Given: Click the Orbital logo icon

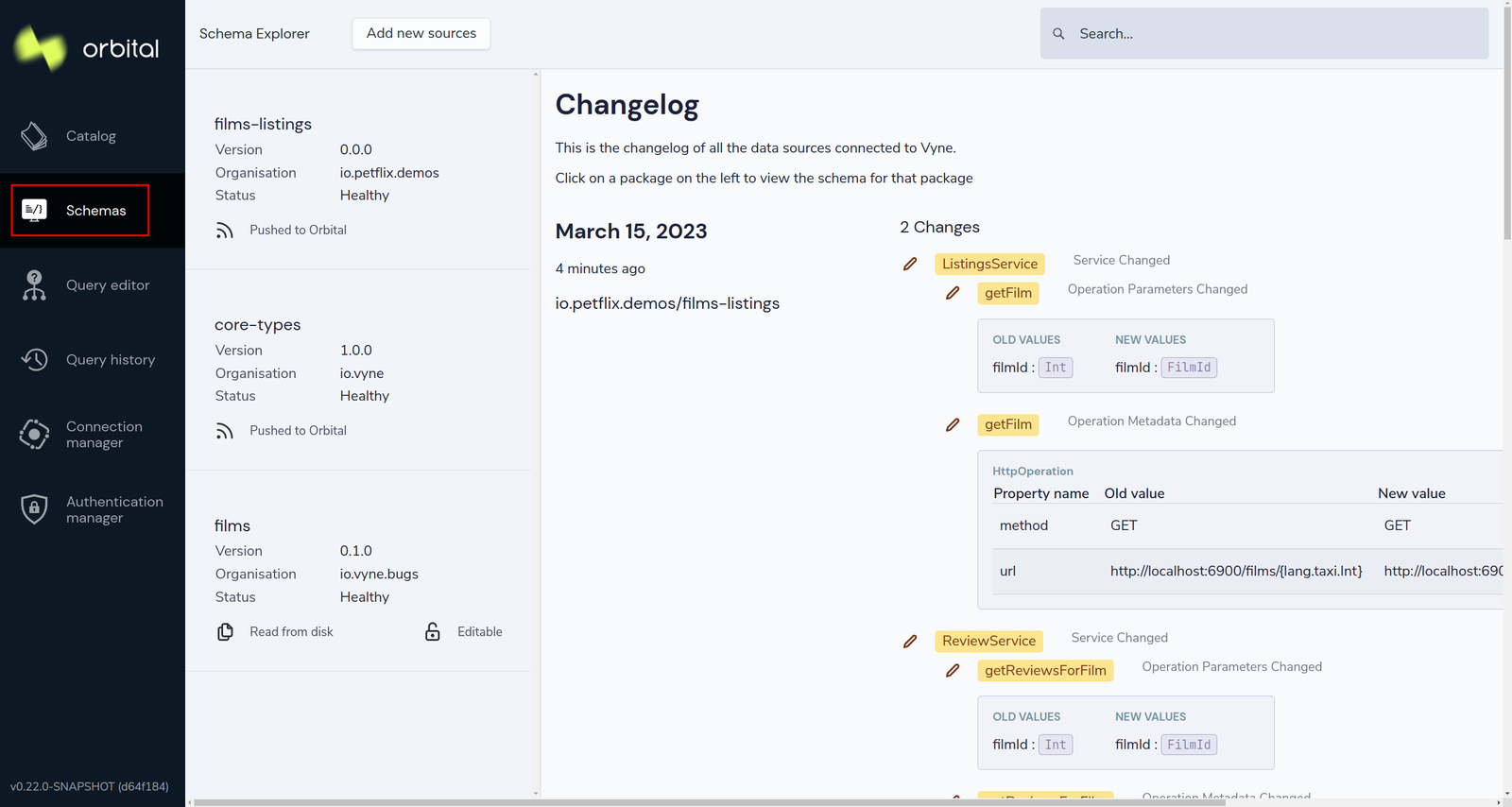Looking at the screenshot, I should pyautogui.click(x=39, y=47).
